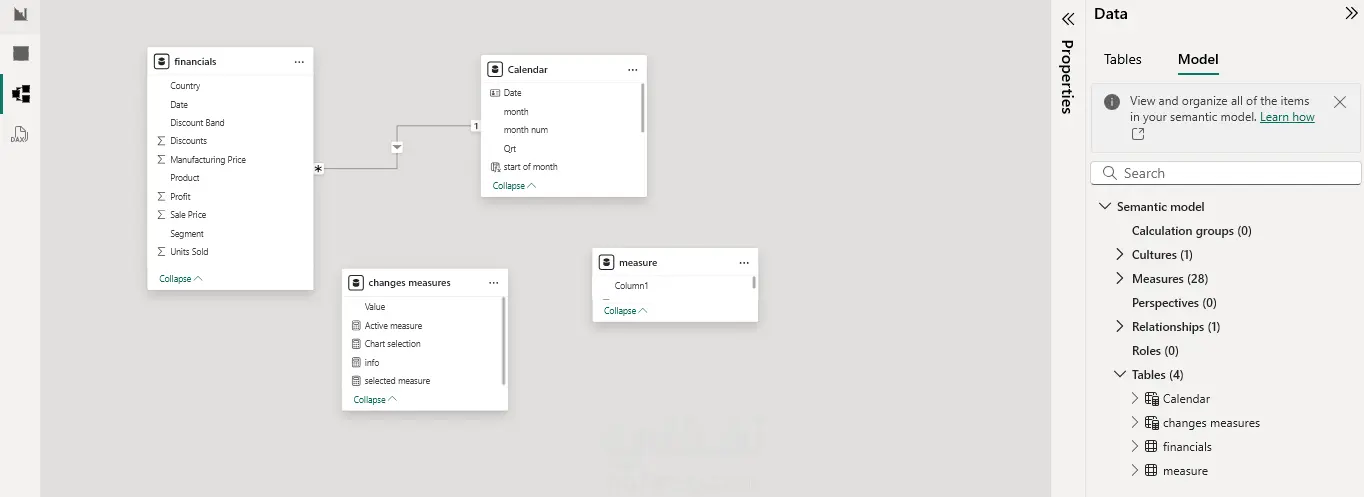Switch to Table view icon in sidebar
Screen dimensions: 1364x497
(x=21, y=53)
